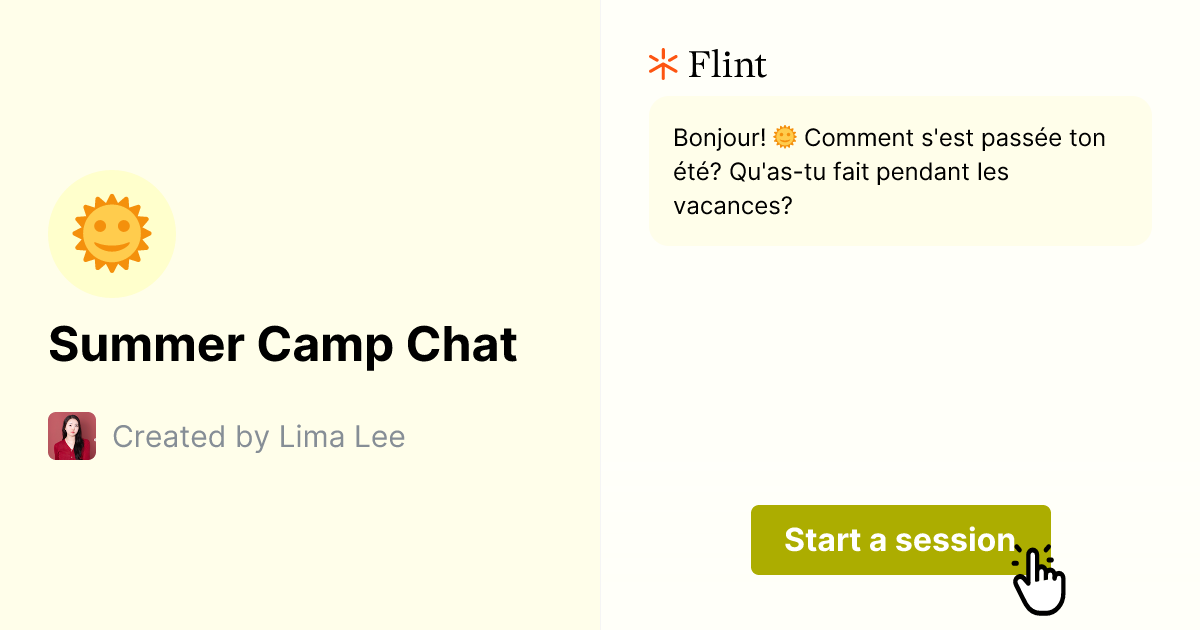1200x630 pixels.
Task: Click the left yellow panel area
Action: [300, 550]
